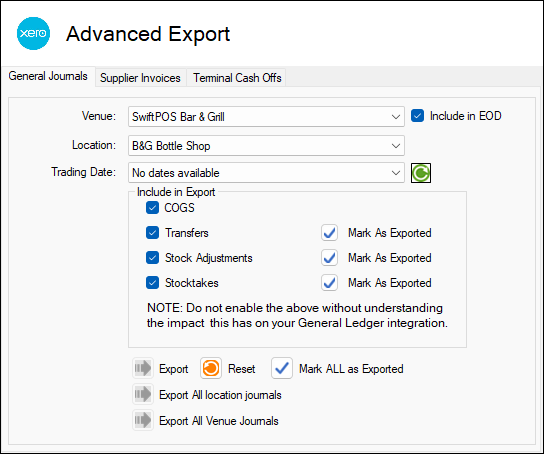The width and height of the screenshot is (544, 454).
Task: Click the B&G Bottle Shop location field
Action: click(266, 146)
